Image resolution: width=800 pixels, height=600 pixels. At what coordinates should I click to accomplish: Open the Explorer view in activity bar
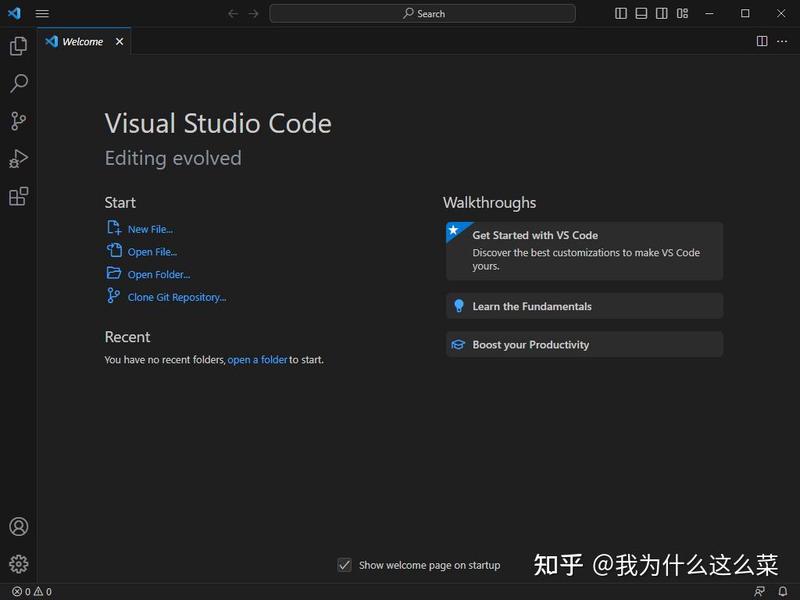pos(18,46)
